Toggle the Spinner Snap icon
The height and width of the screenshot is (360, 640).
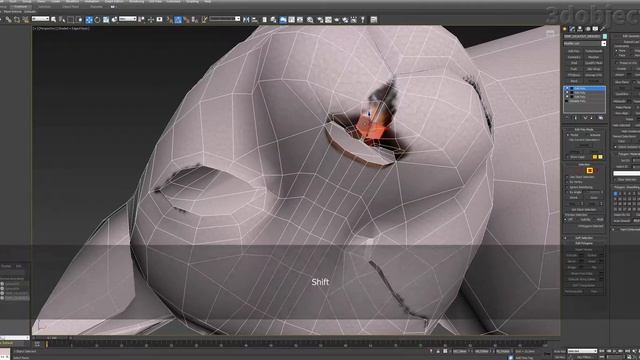pyautogui.click(x=196, y=19)
